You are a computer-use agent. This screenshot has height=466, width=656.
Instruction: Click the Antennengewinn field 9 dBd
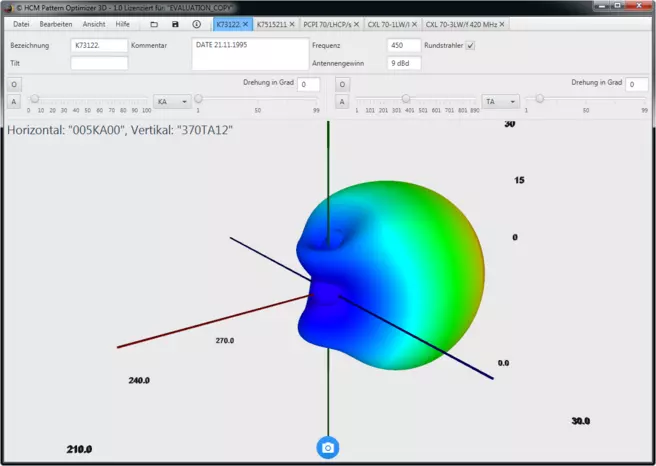coord(404,63)
